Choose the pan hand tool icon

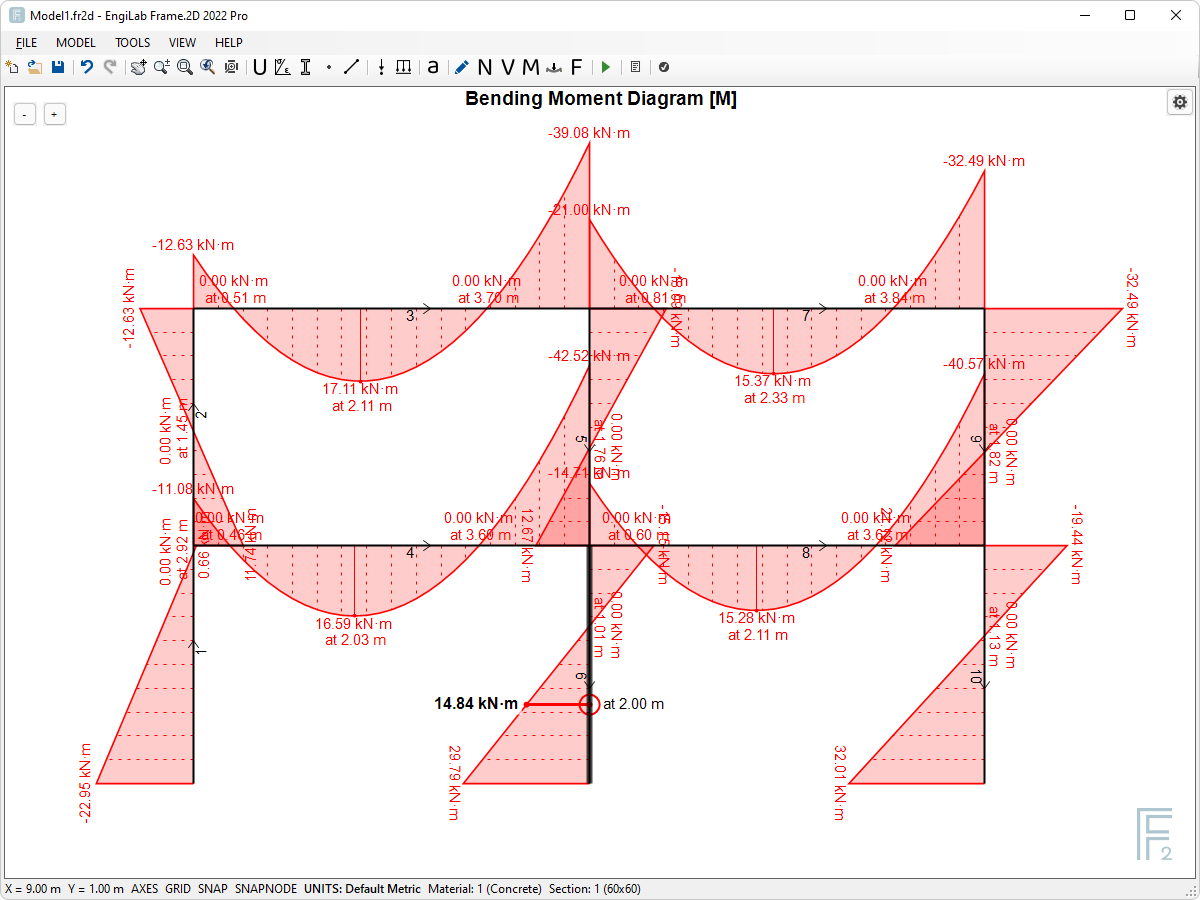[137, 67]
